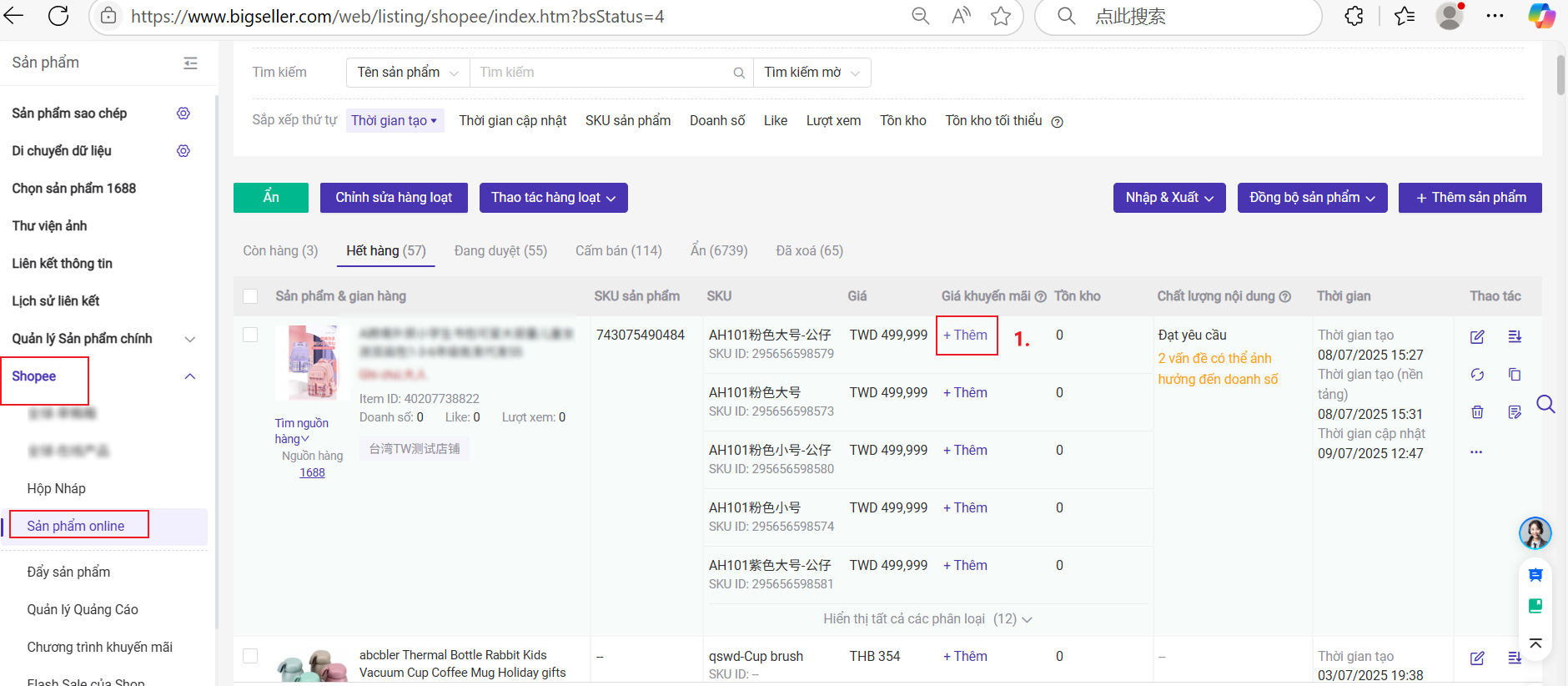The height and width of the screenshot is (686, 1568).
Task: Open the Copilot icon in browser toolbar
Action: click(1541, 16)
